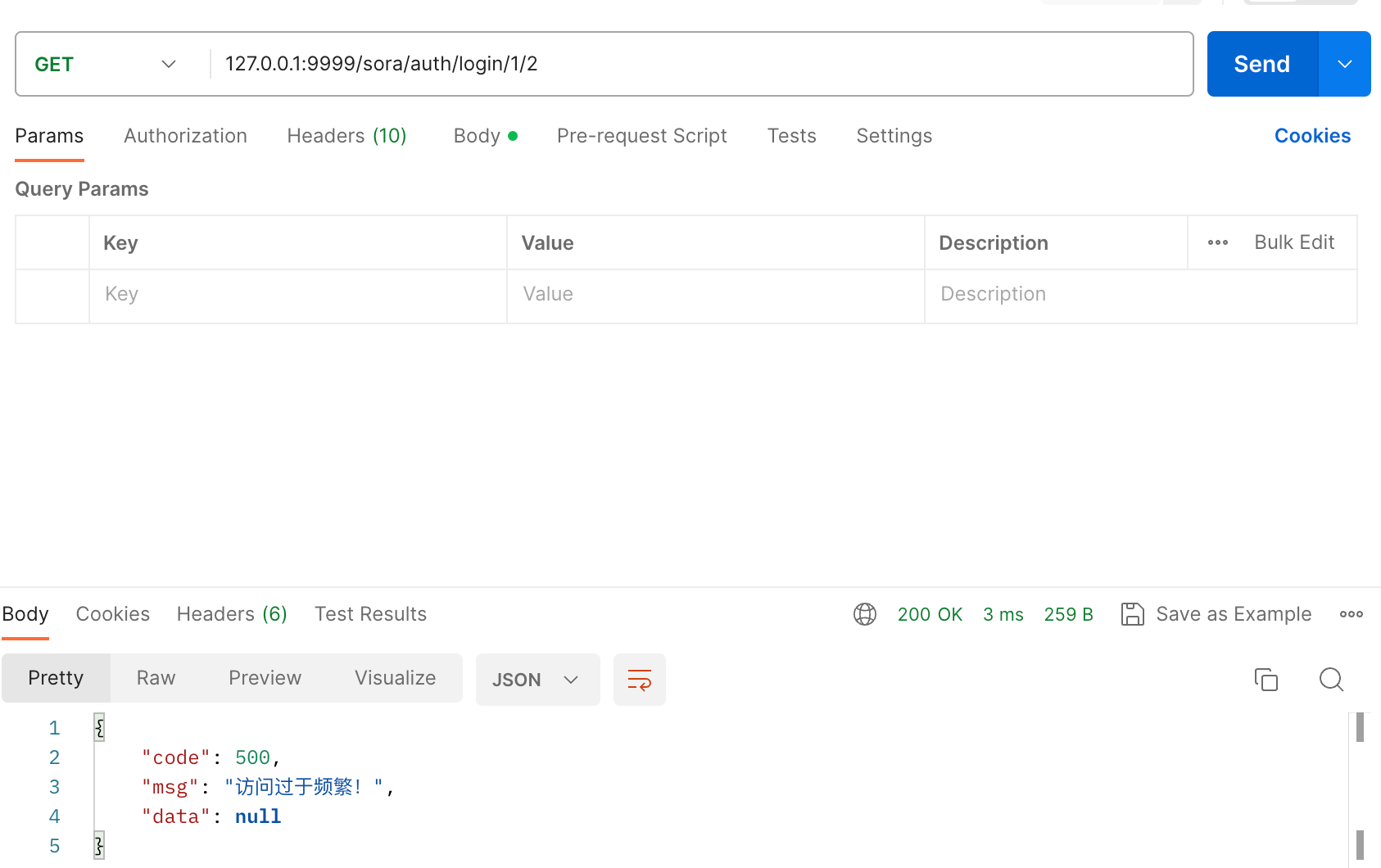The width and height of the screenshot is (1381, 868).
Task: Open the response more options ellipsis
Action: tap(1351, 614)
